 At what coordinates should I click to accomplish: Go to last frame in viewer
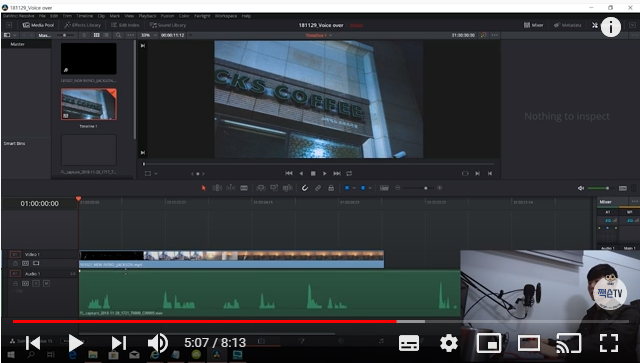tap(337, 174)
